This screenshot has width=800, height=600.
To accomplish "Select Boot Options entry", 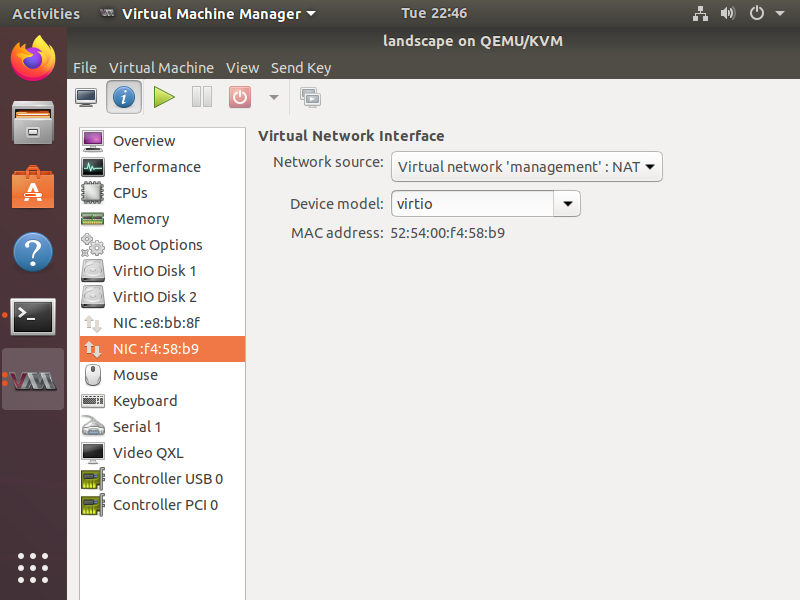I will tap(162, 245).
